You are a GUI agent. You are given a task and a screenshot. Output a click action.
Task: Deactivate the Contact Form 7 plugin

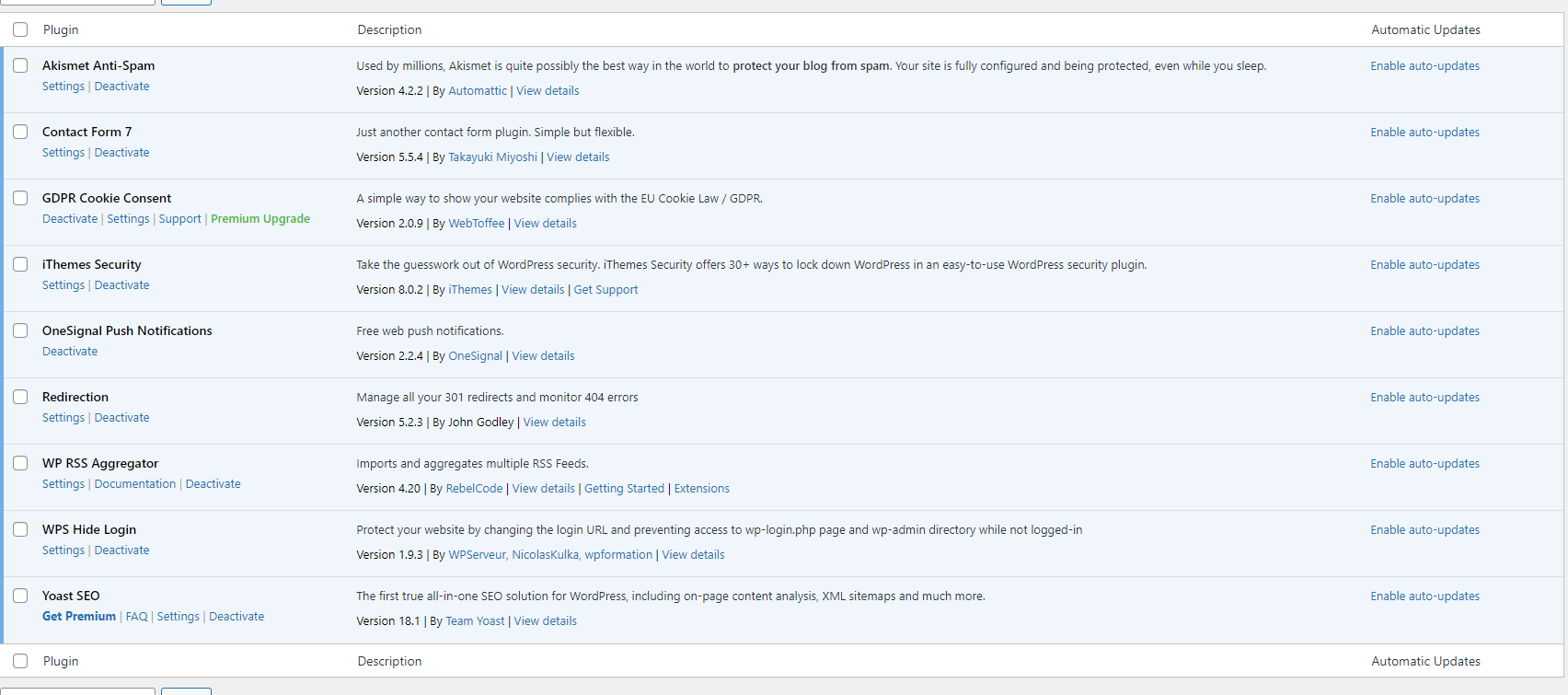[121, 153]
